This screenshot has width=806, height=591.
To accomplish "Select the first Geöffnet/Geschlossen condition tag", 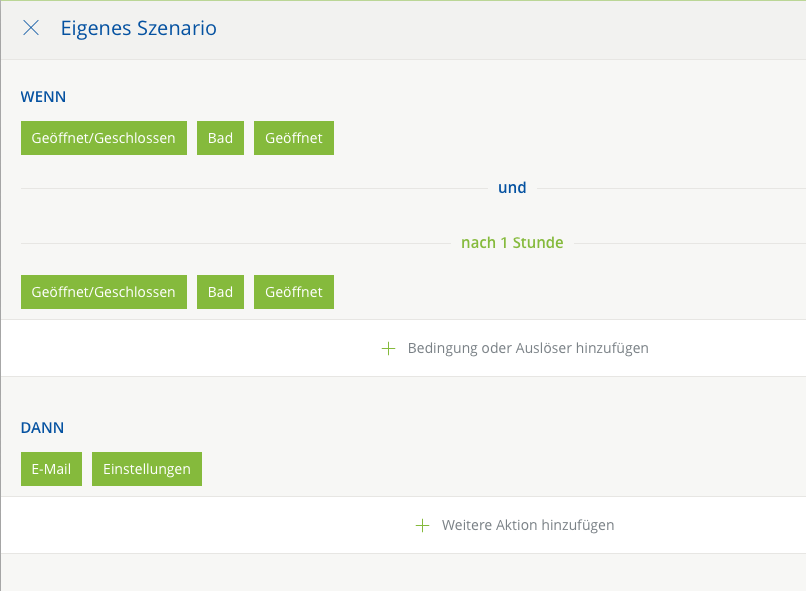I will pyautogui.click(x=104, y=138).
